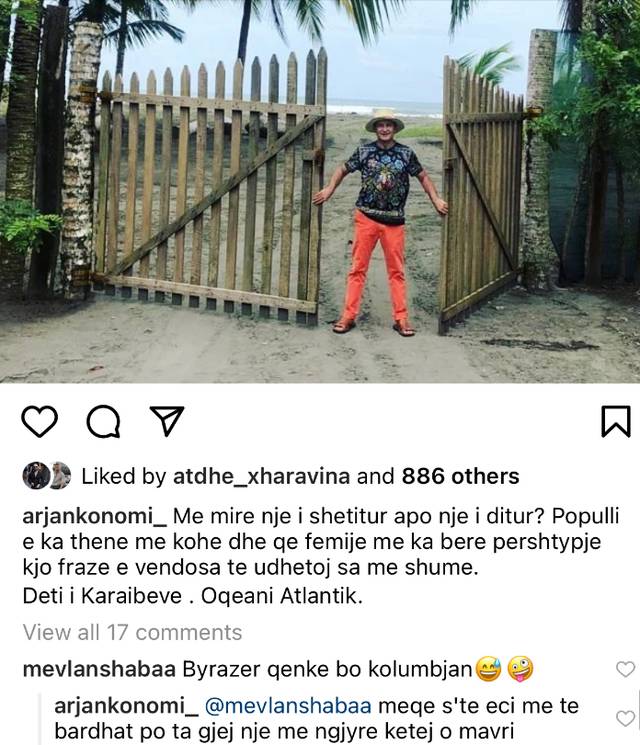This screenshot has width=640, height=745.
Task: Save the post with the bookmark icon
Action: click(x=616, y=421)
